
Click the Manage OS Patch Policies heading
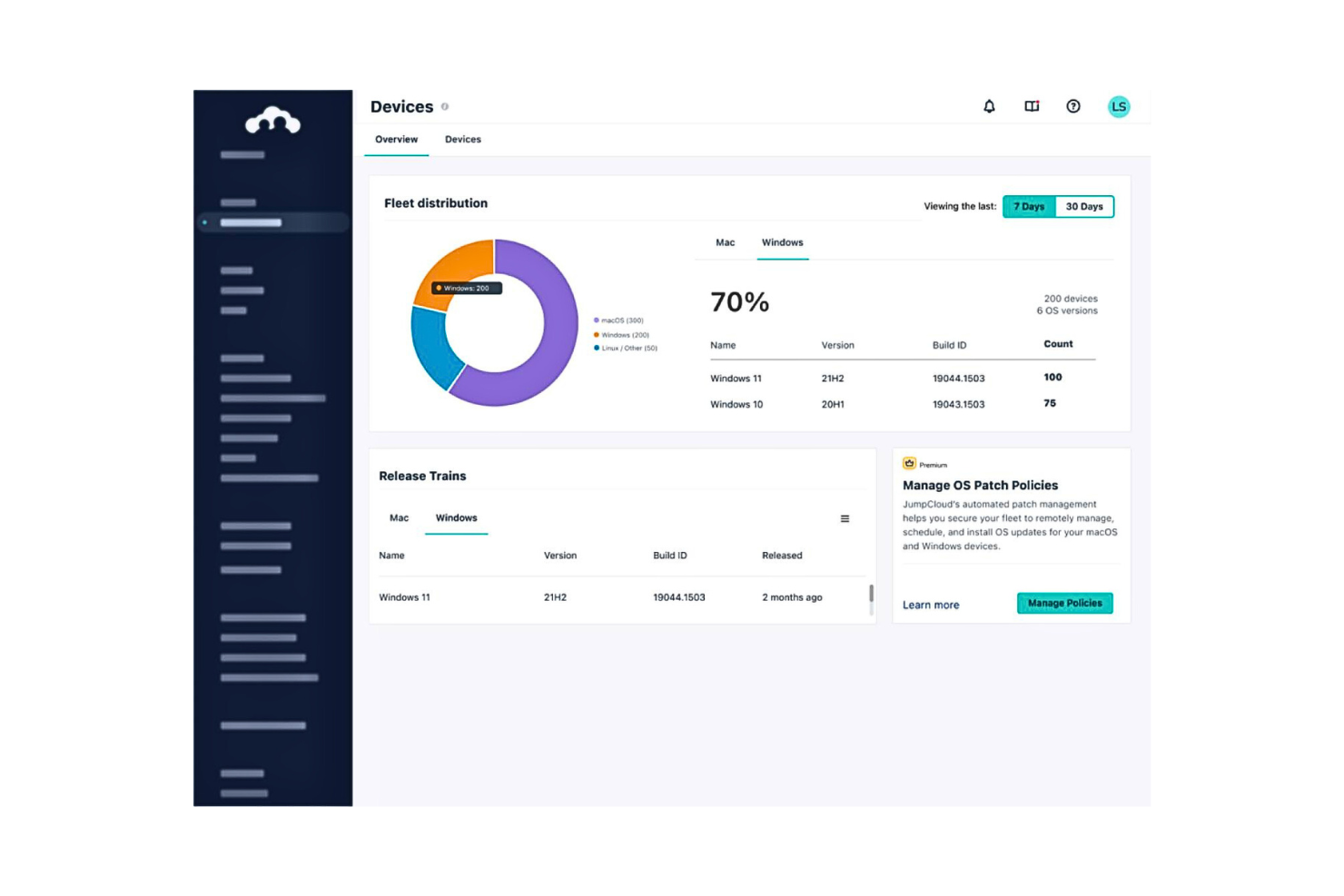(981, 486)
